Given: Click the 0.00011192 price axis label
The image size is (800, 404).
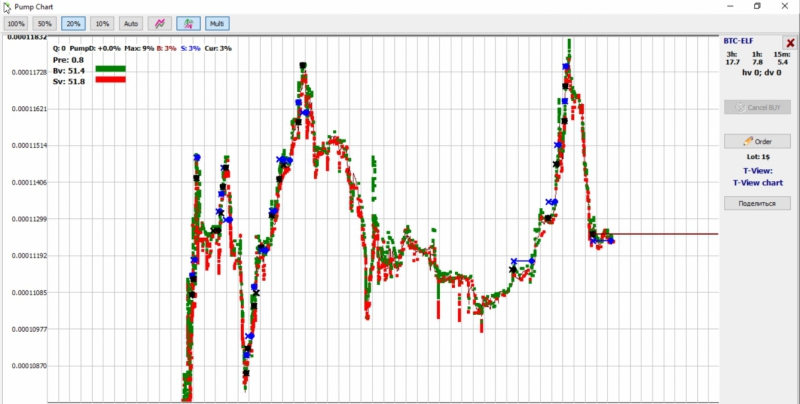Looking at the screenshot, I should tap(29, 256).
